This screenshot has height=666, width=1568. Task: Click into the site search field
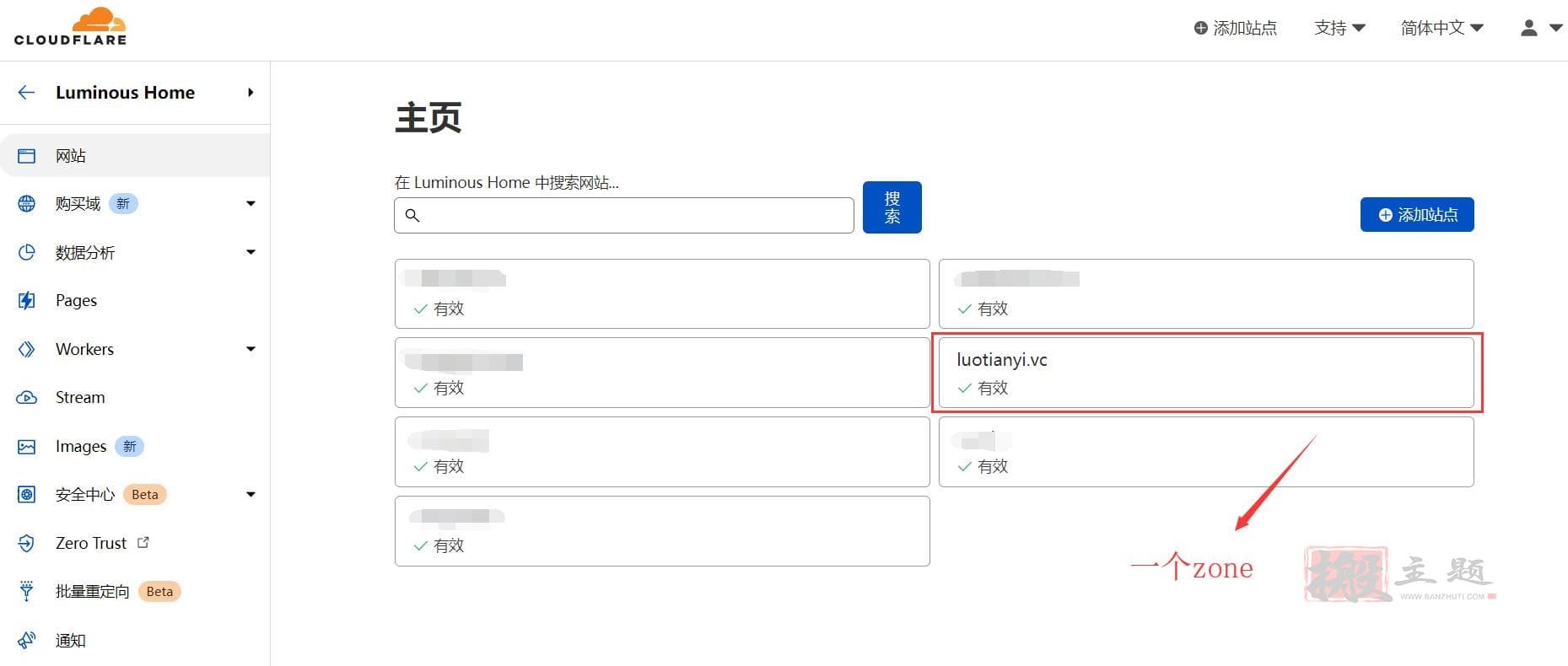(624, 216)
